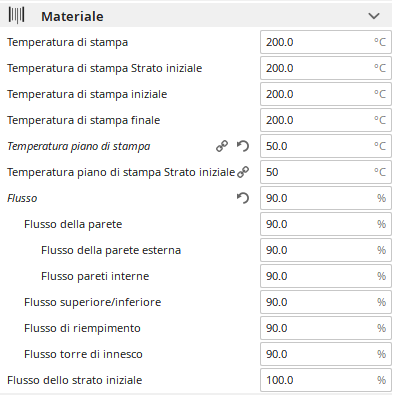
Task: Click the Materiale header title
Action: [72, 16]
